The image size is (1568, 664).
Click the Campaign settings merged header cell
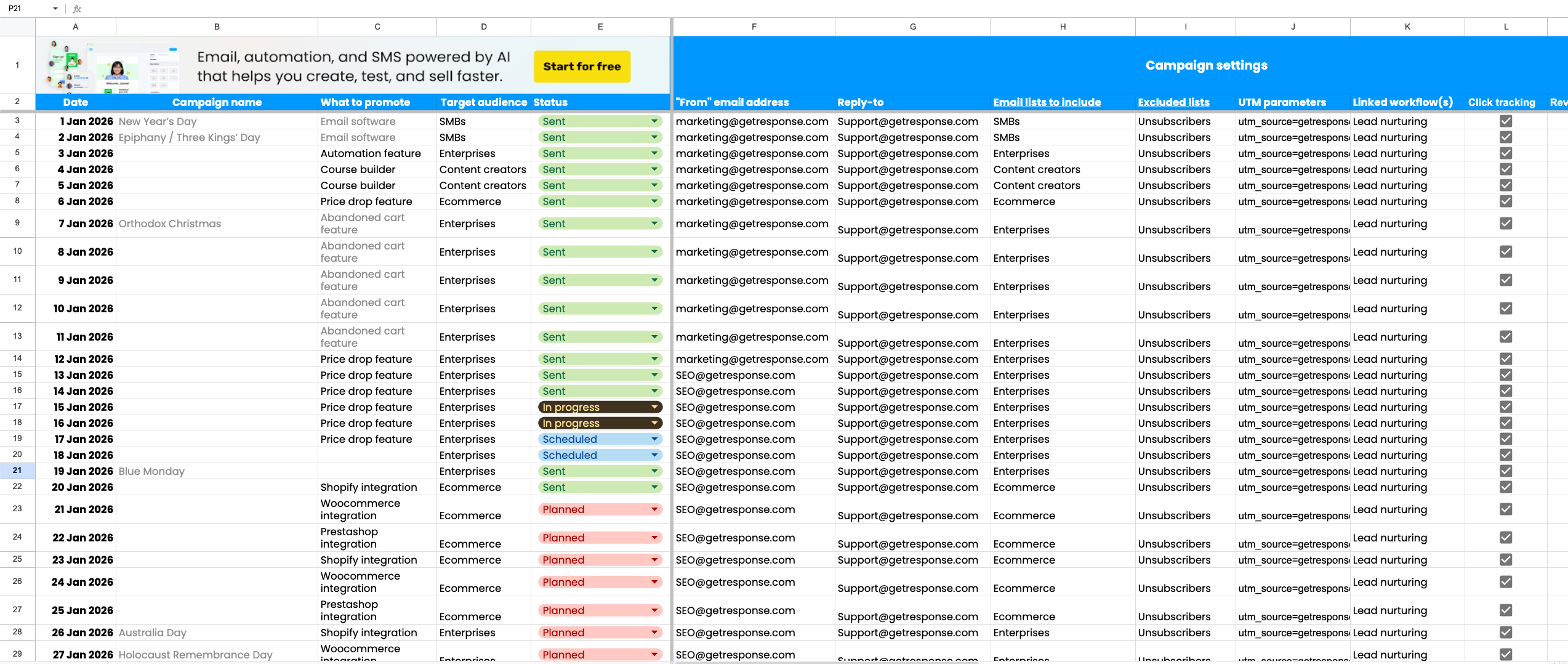(1206, 65)
